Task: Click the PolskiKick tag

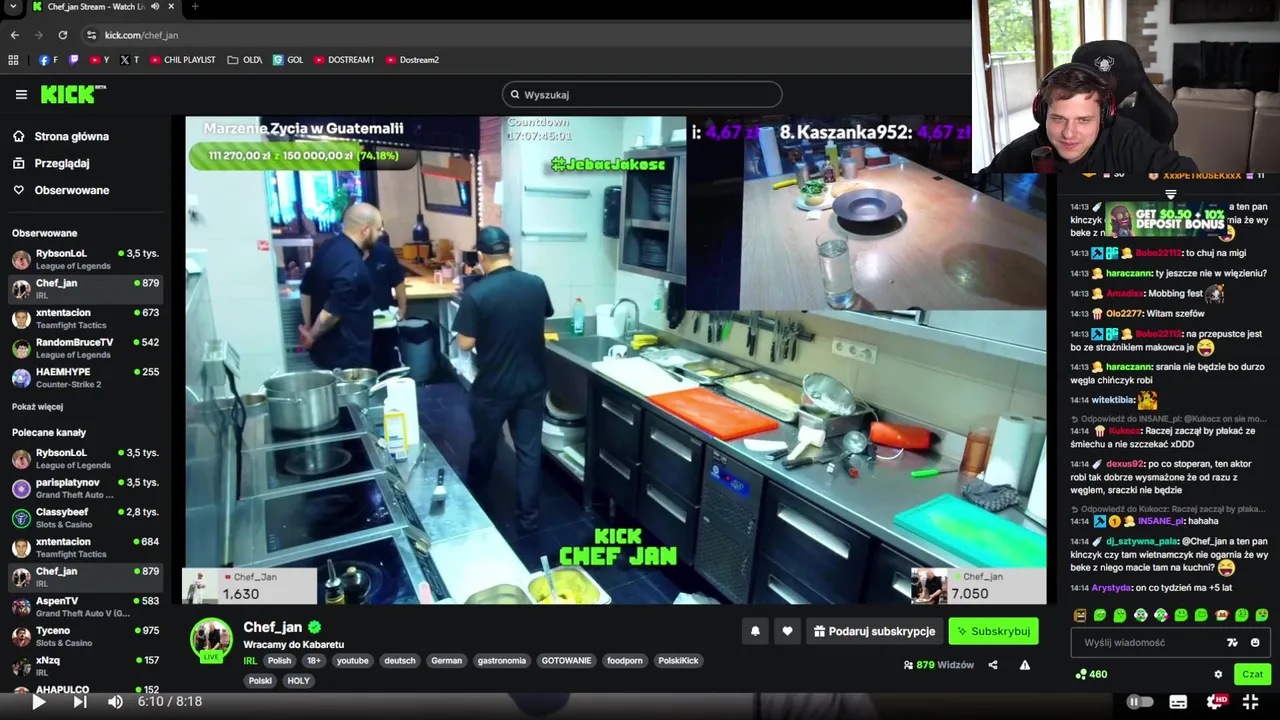Action: (678, 661)
